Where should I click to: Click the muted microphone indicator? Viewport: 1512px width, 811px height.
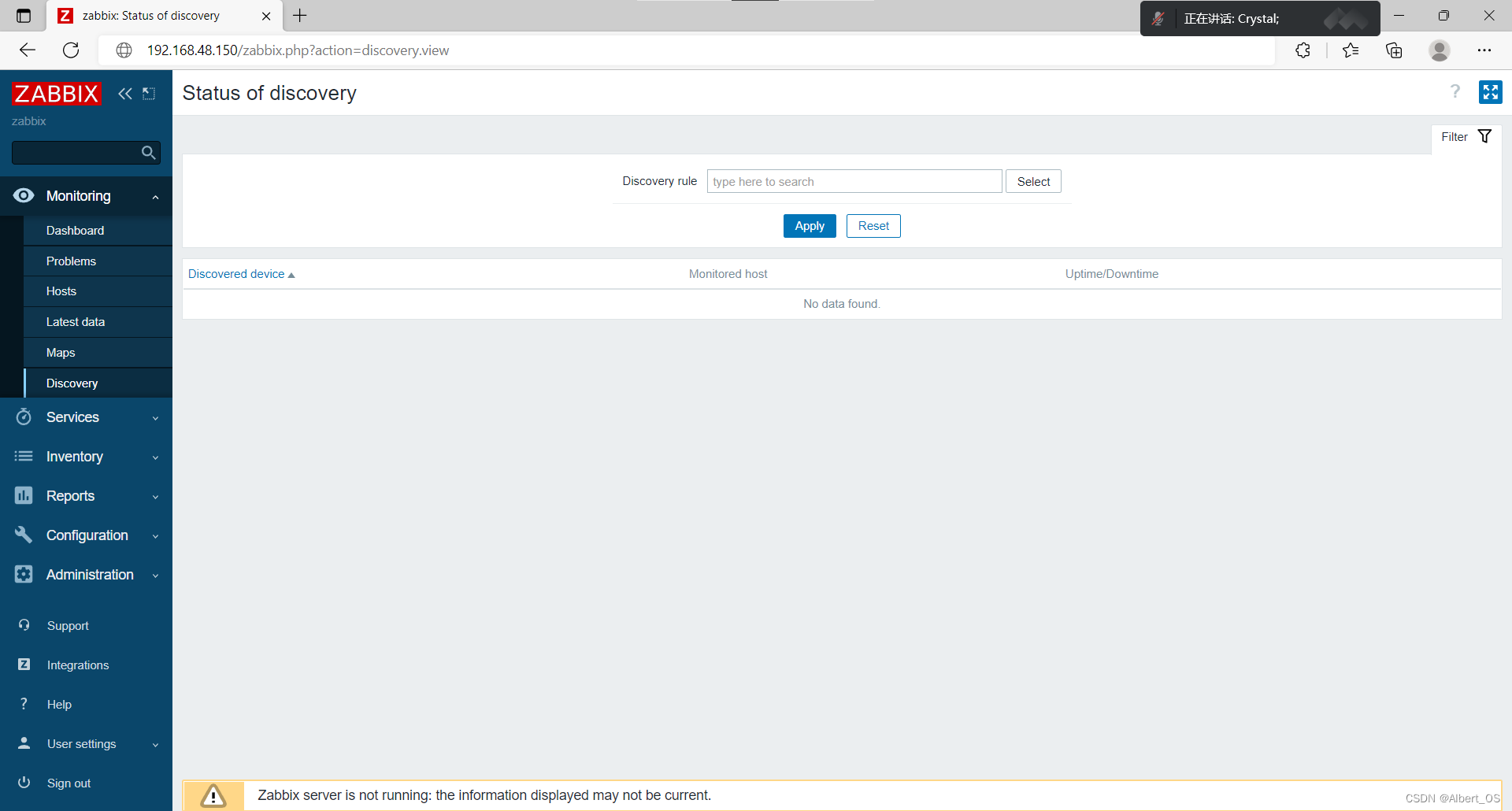[x=1158, y=19]
